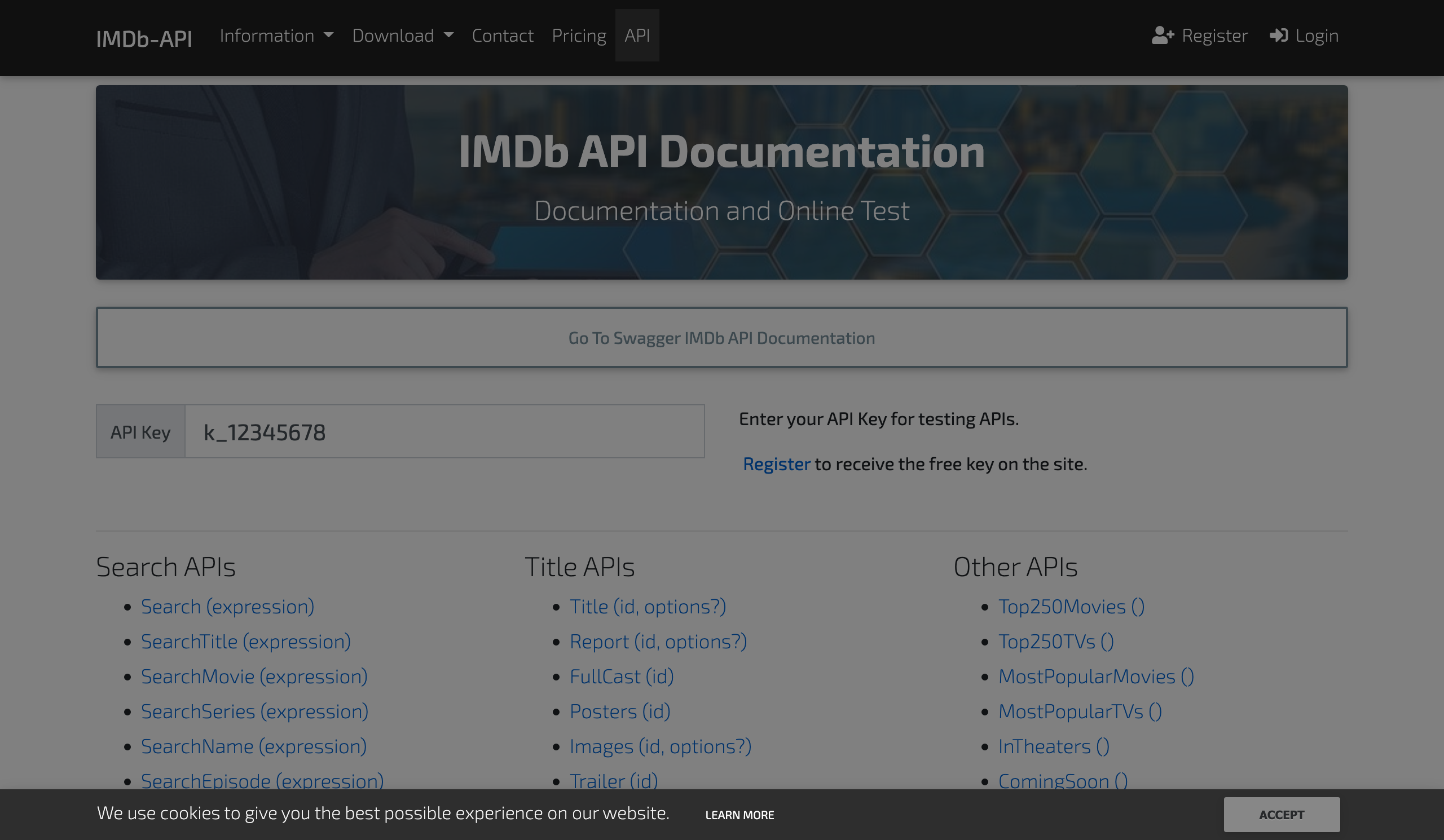
Task: Expand the Information dropdown menu
Action: [277, 36]
